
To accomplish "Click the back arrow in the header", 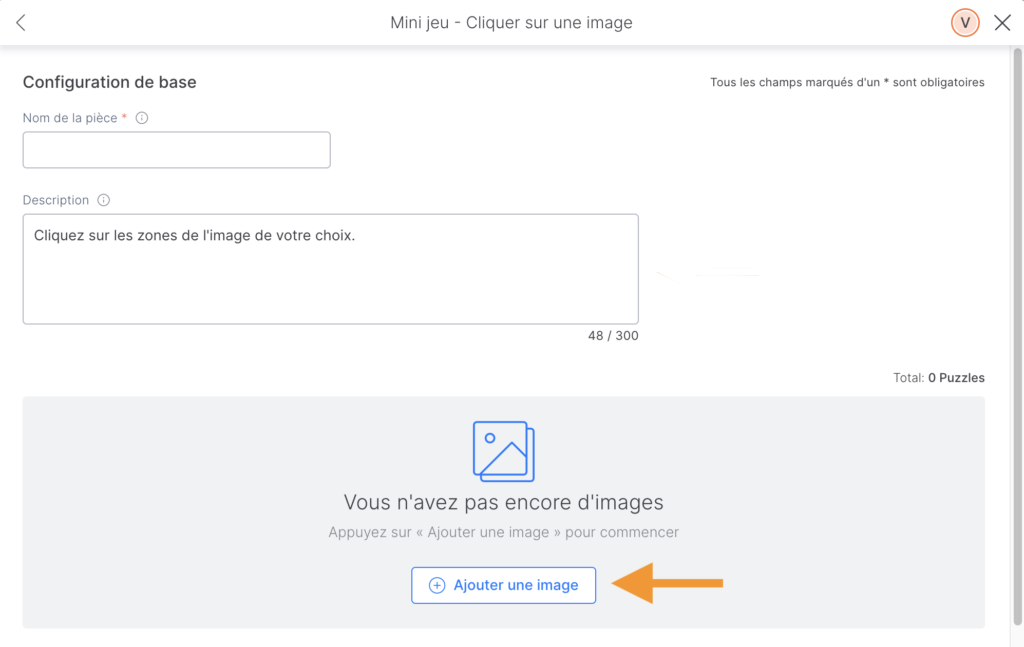I will point(21,23).
